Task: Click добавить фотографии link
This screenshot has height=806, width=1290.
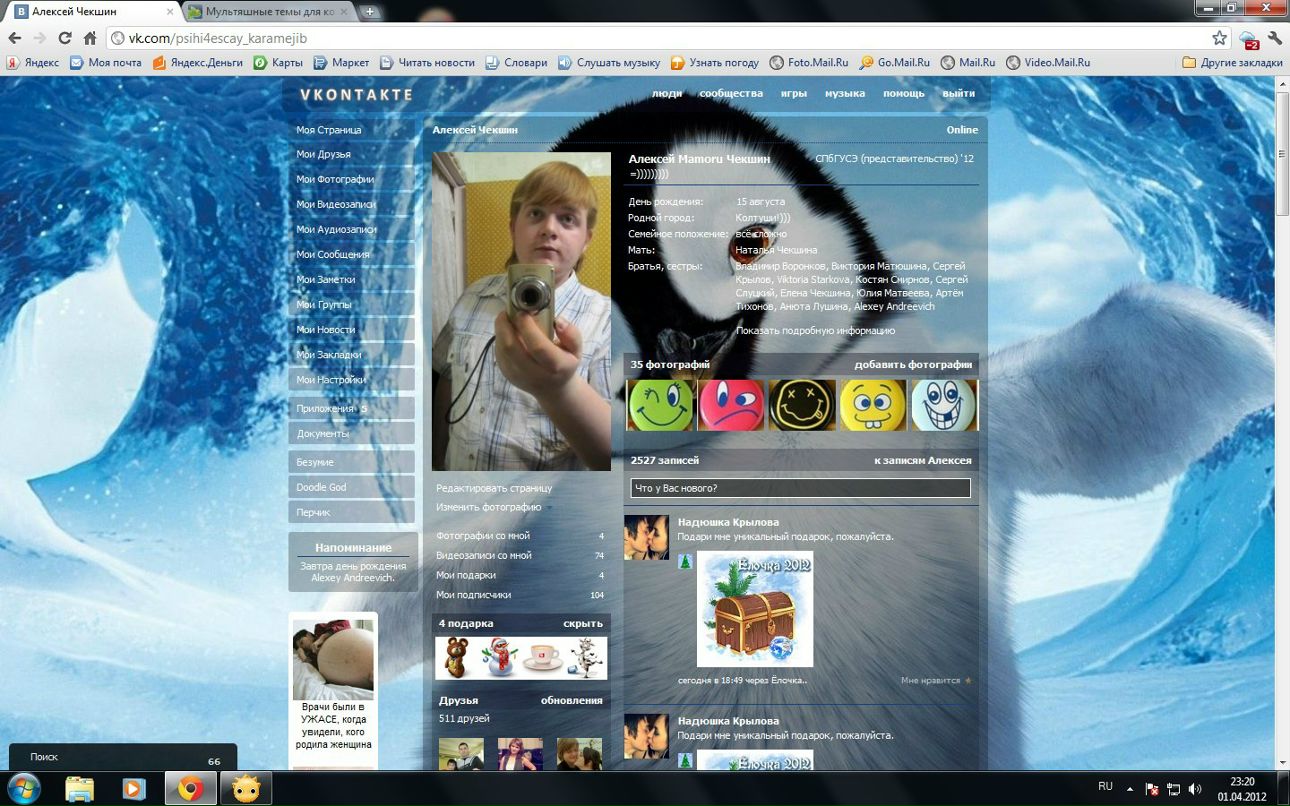Action: 912,365
